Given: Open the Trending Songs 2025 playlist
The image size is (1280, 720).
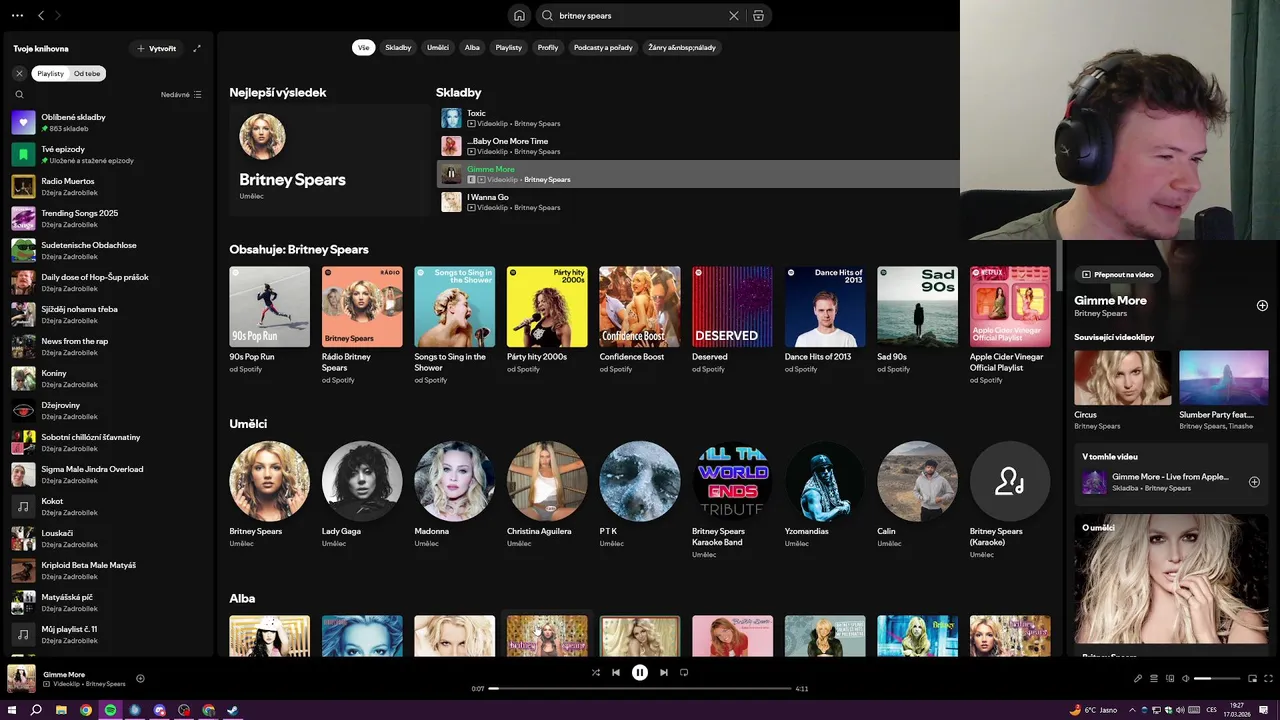Looking at the screenshot, I should [107, 218].
